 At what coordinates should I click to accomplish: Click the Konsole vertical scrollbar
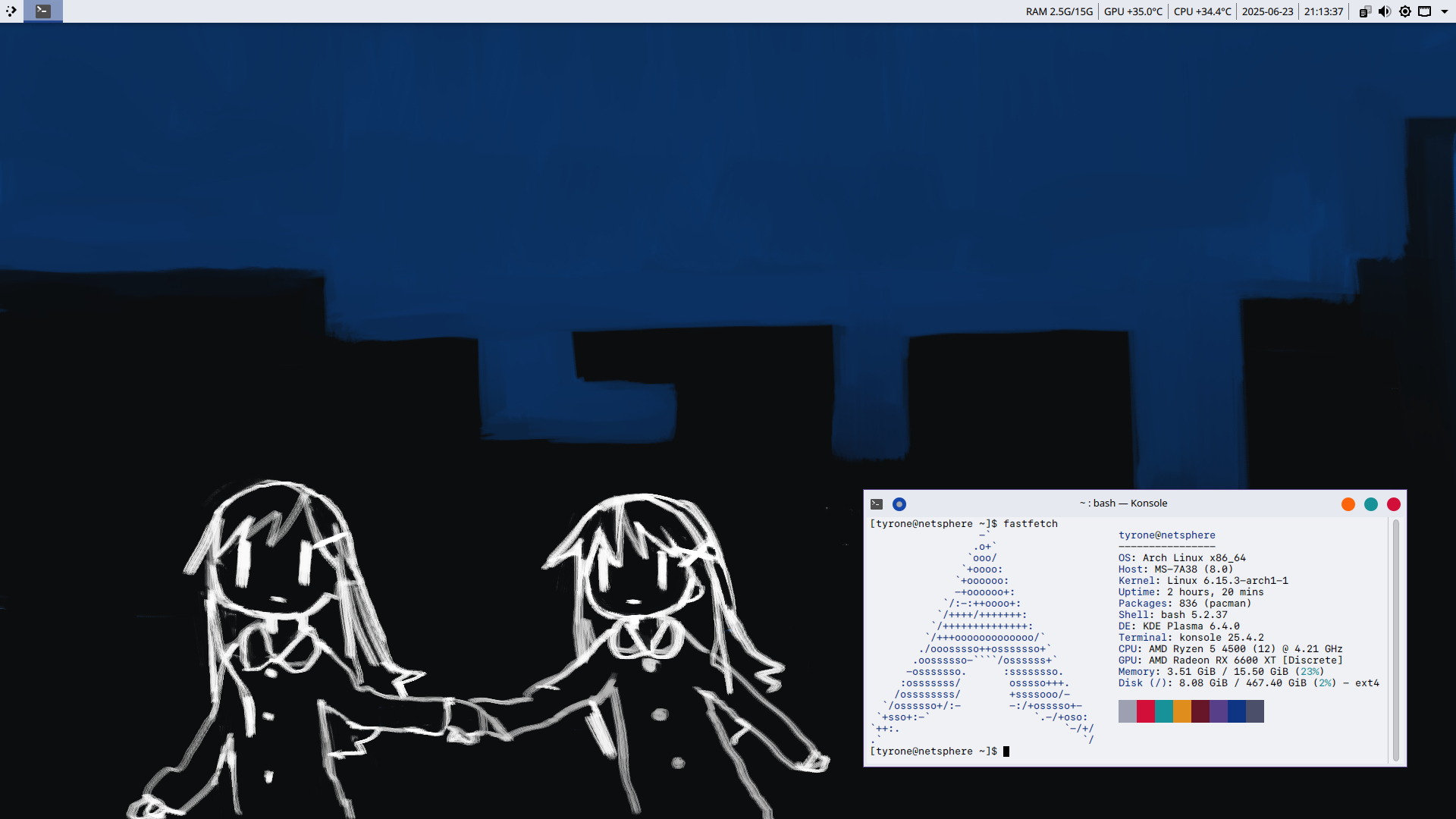1396,641
